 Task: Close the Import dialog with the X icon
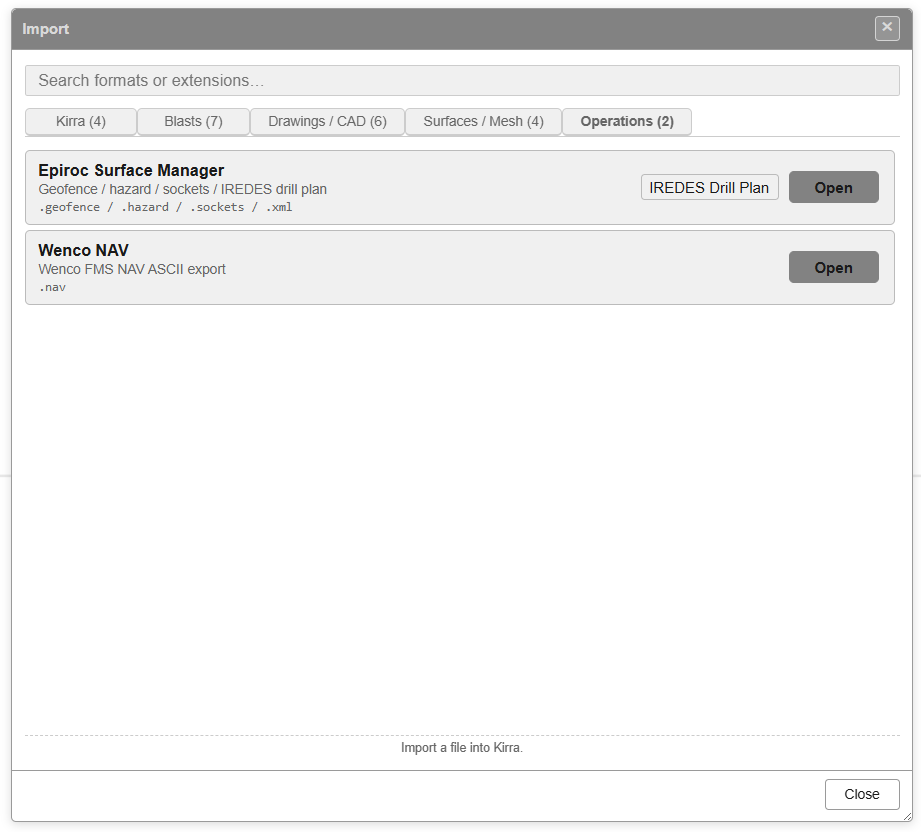click(887, 28)
